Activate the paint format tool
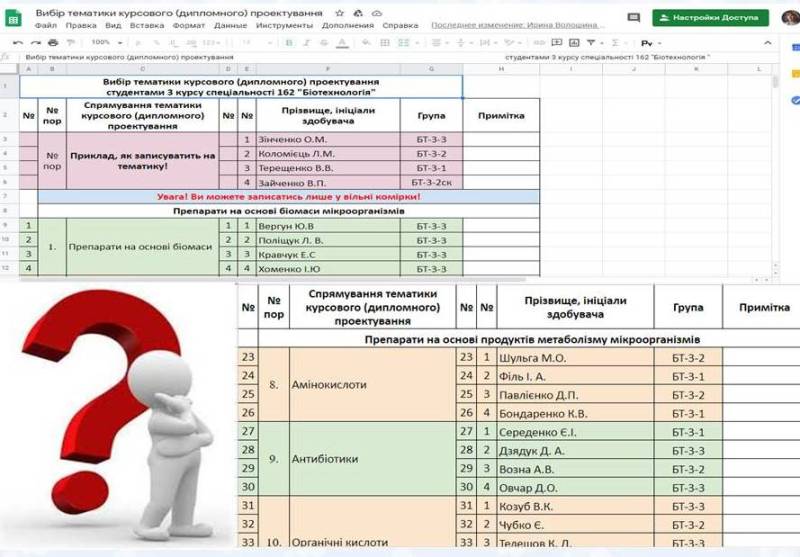The width and height of the screenshot is (800, 557). pos(71,43)
